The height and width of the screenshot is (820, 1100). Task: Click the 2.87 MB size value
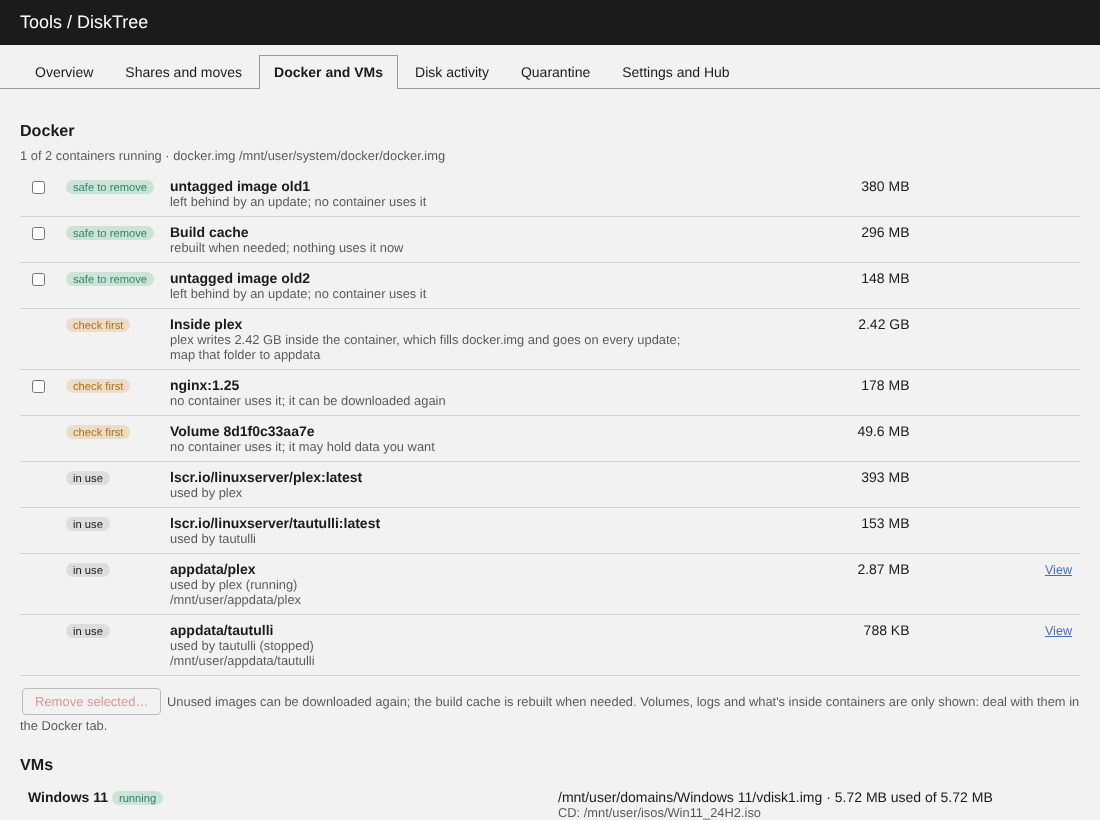[883, 570]
